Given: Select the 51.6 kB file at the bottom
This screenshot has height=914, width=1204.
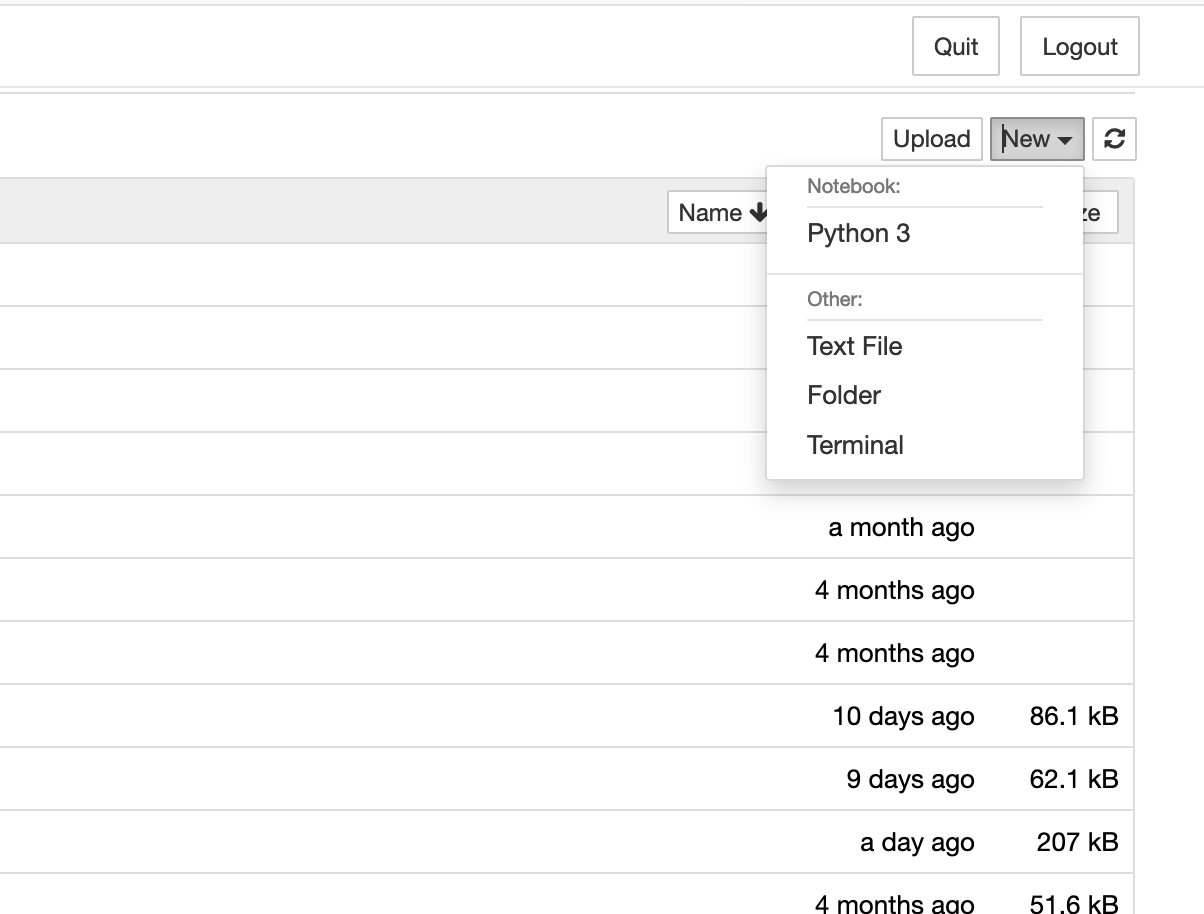Looking at the screenshot, I should point(1075,902).
